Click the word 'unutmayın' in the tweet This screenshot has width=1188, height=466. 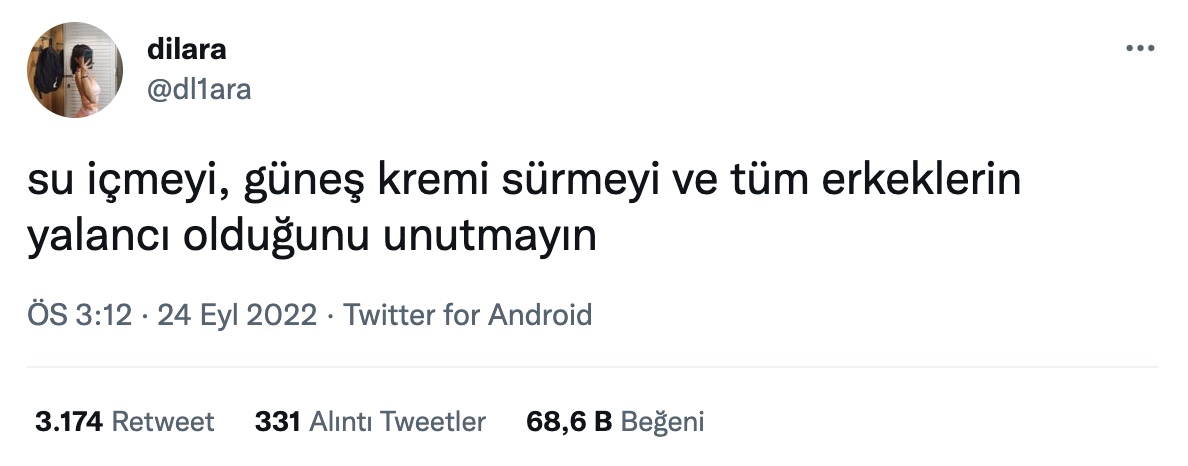click(x=489, y=237)
